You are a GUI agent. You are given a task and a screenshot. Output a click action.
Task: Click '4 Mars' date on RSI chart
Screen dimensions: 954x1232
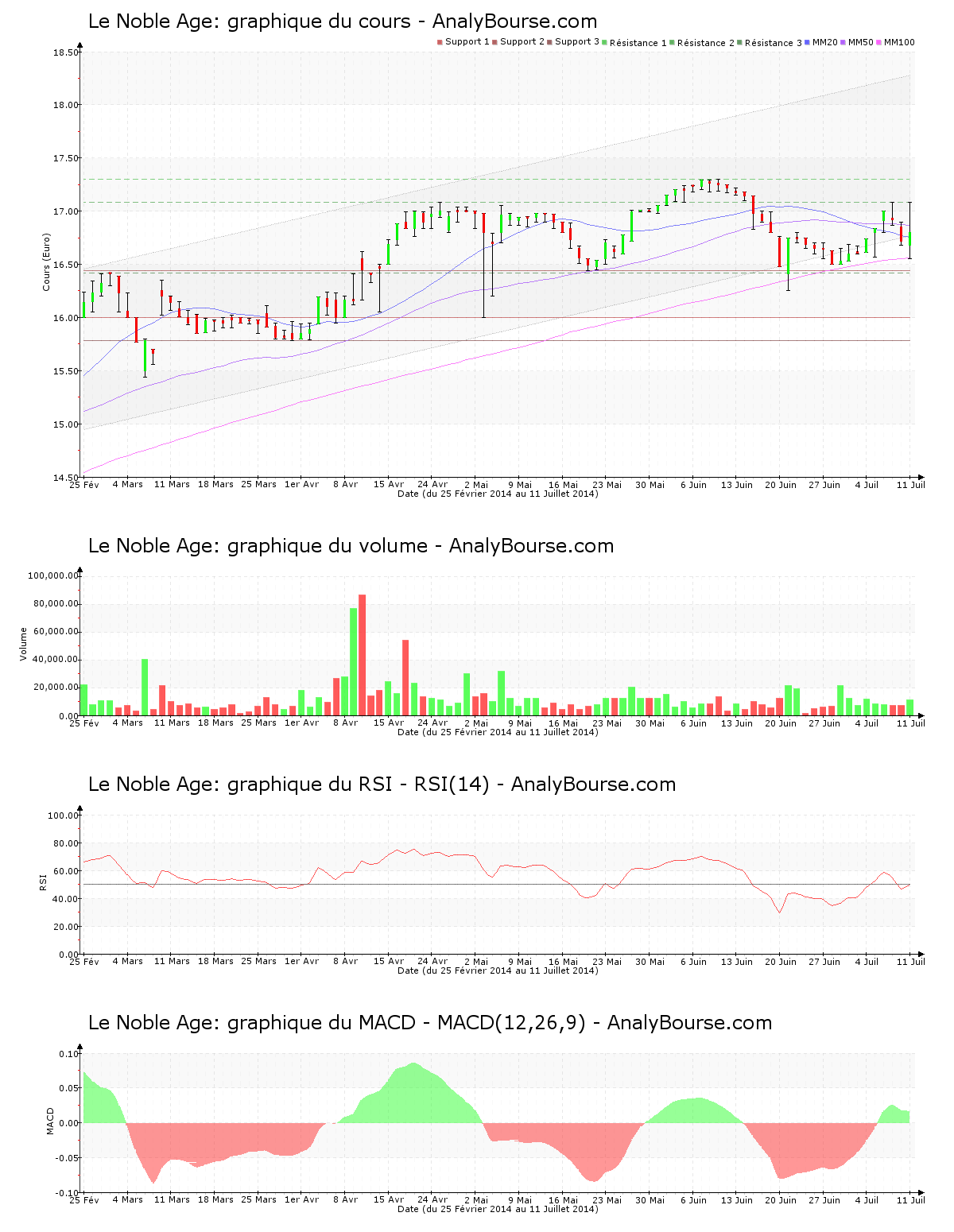(128, 961)
